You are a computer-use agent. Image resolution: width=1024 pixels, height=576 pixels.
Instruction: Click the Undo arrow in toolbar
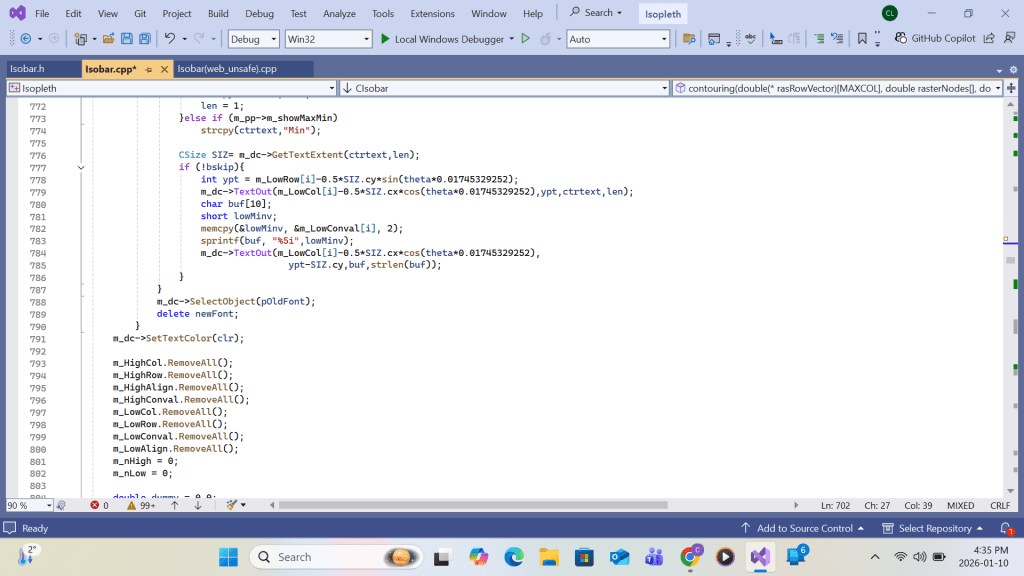click(x=170, y=39)
